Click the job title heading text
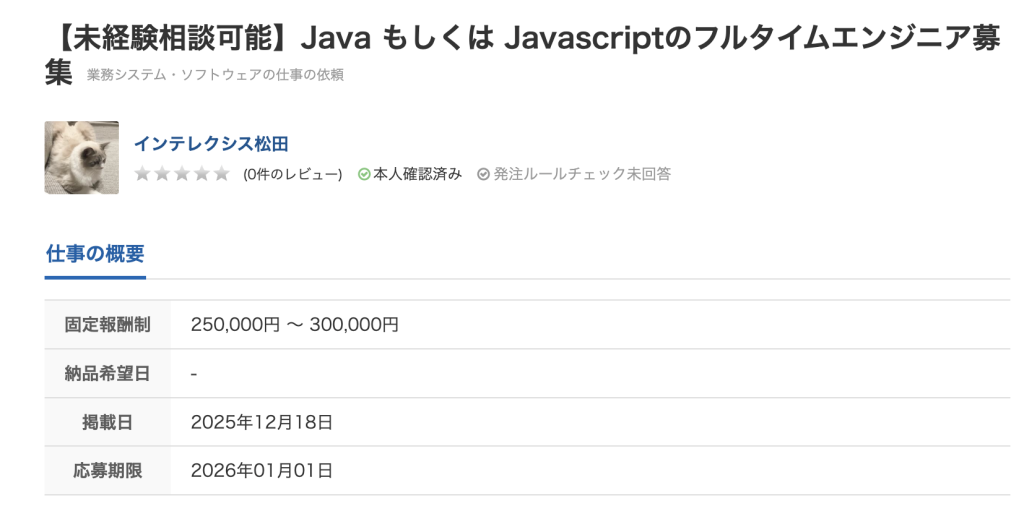This screenshot has height=527, width=1024. tap(520, 40)
